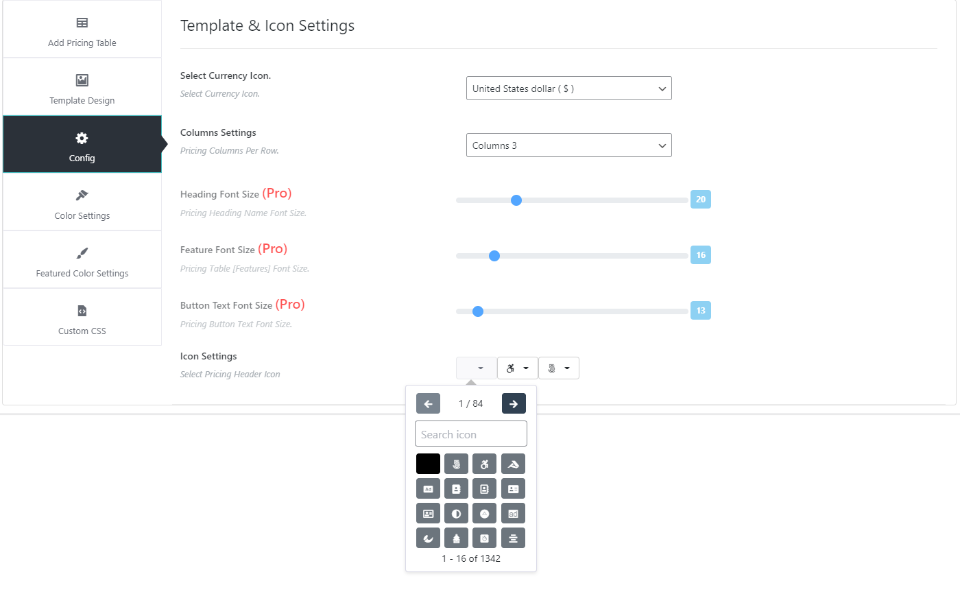The image size is (960, 592).
Task: Open the Select Currency Icon dropdown
Action: coord(568,89)
